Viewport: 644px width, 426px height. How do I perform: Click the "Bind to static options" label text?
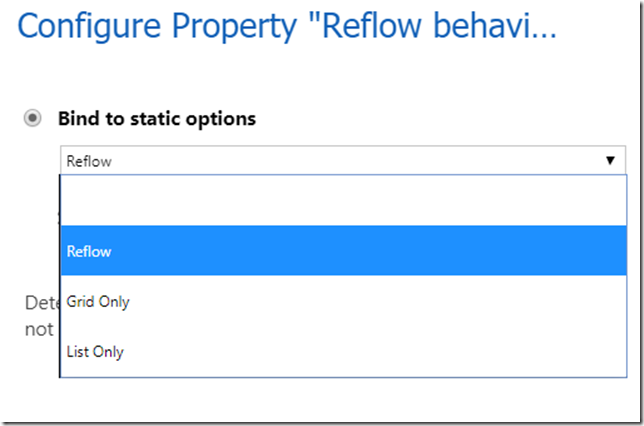(x=156, y=119)
